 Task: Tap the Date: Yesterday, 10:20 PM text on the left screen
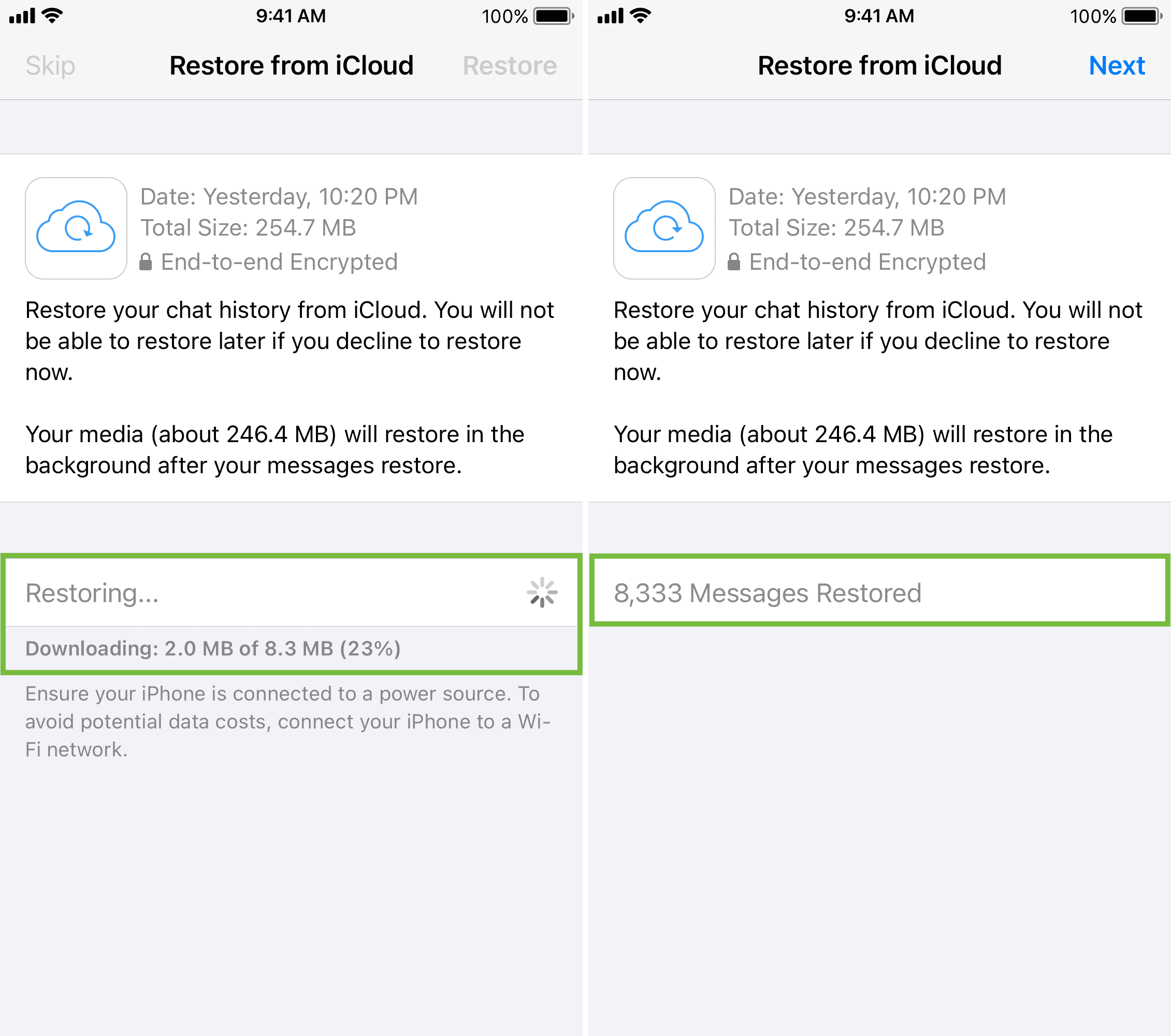279,196
